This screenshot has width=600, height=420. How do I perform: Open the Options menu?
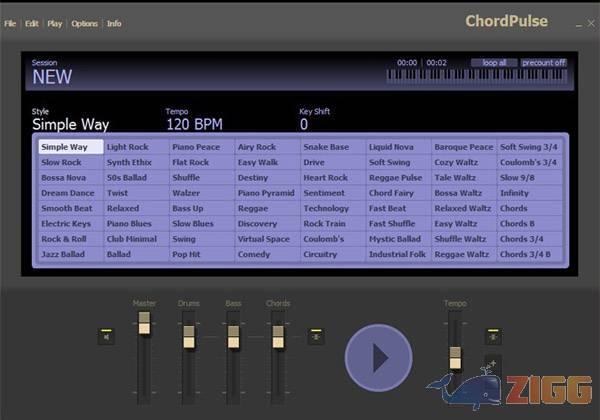[x=85, y=23]
